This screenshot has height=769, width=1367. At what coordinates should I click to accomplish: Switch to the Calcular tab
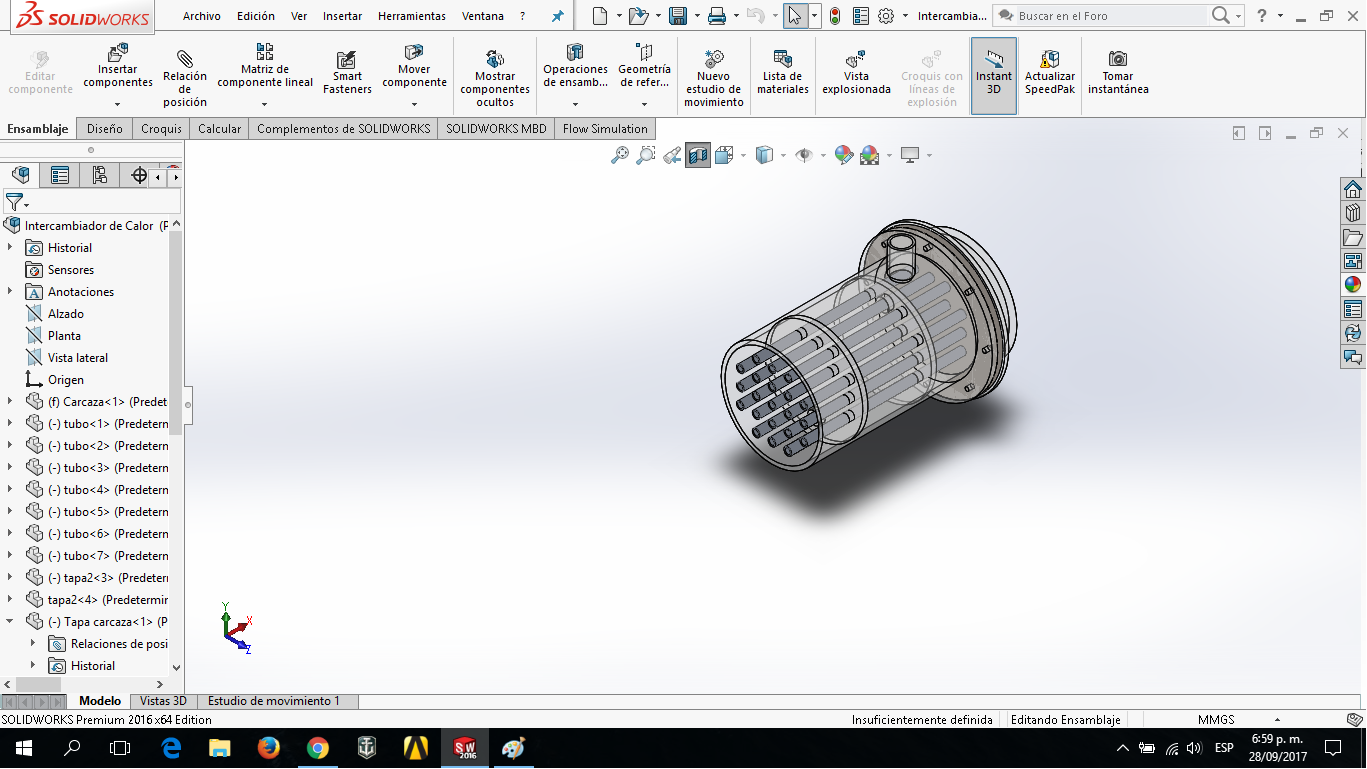click(x=219, y=128)
